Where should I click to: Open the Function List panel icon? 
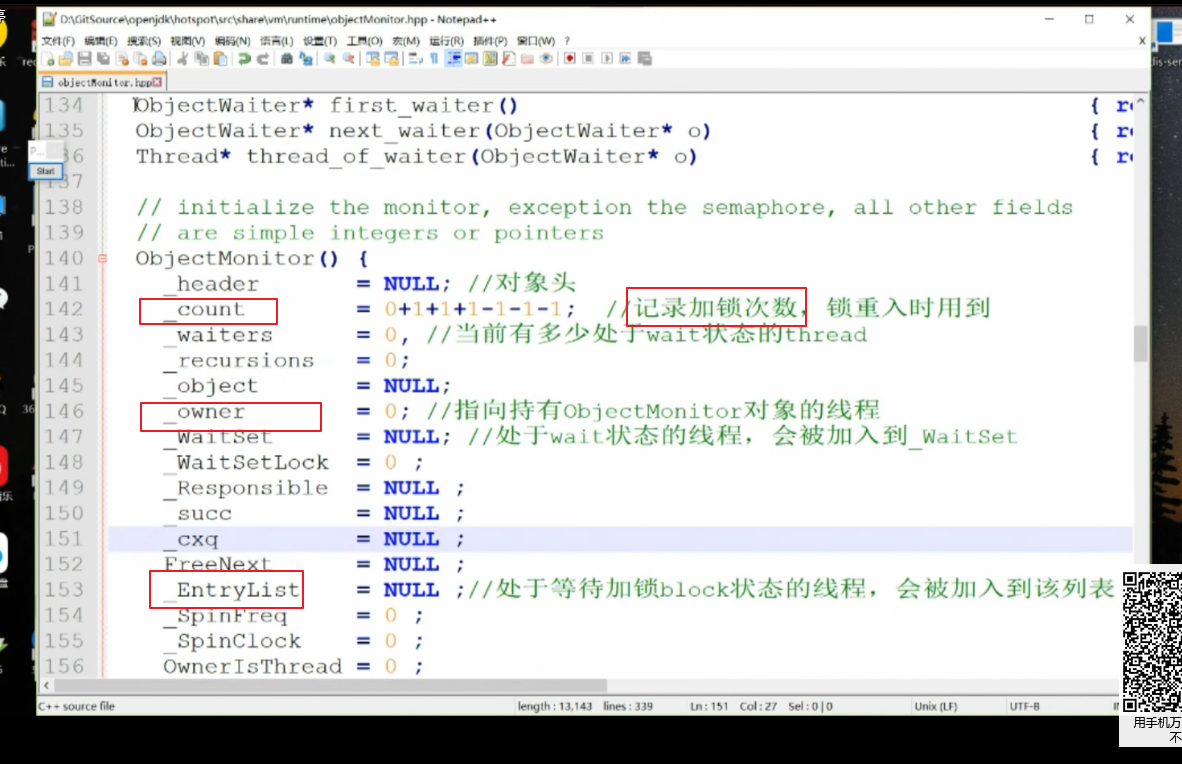click(509, 59)
